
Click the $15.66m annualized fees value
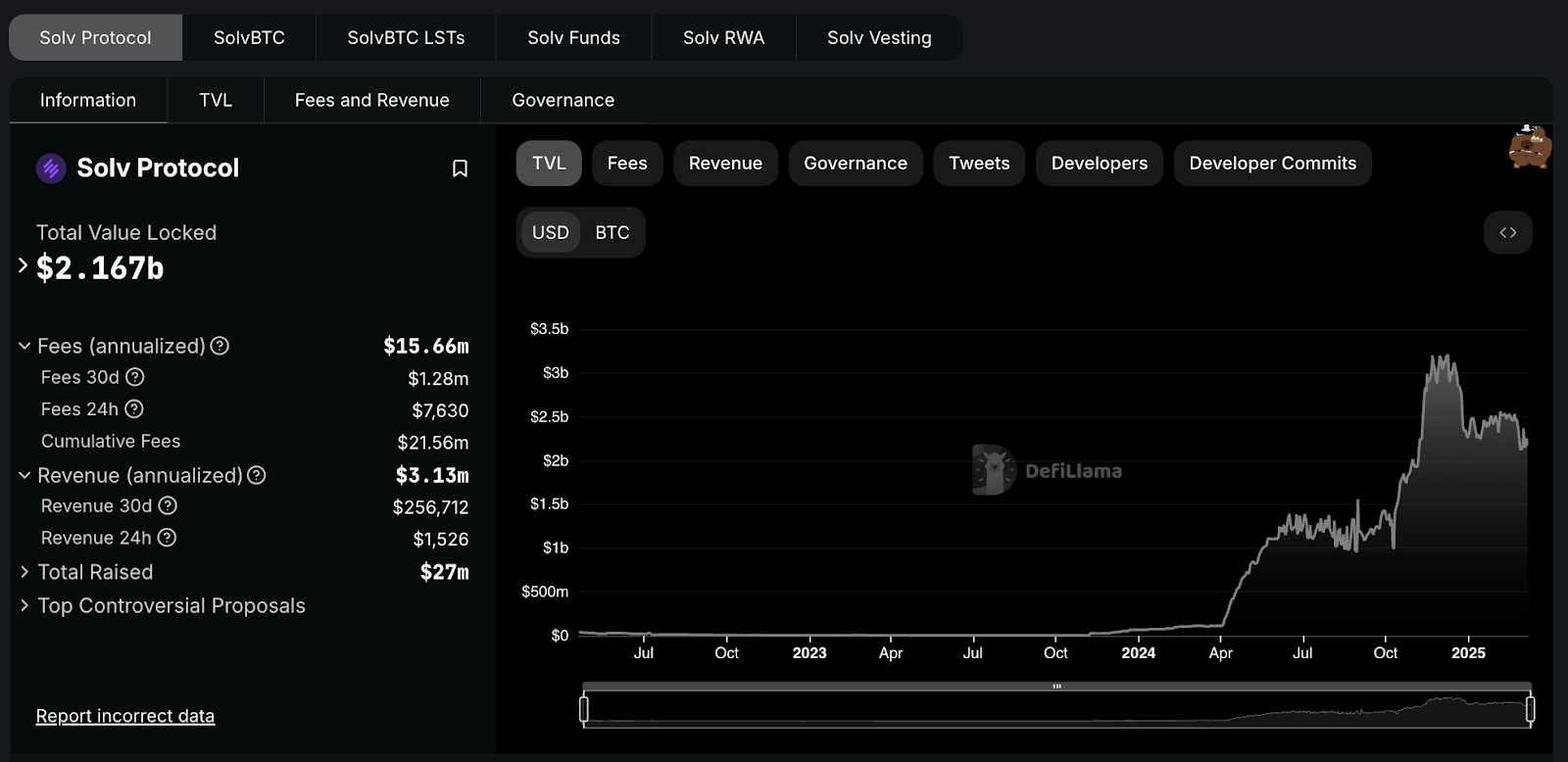pyautogui.click(x=426, y=346)
